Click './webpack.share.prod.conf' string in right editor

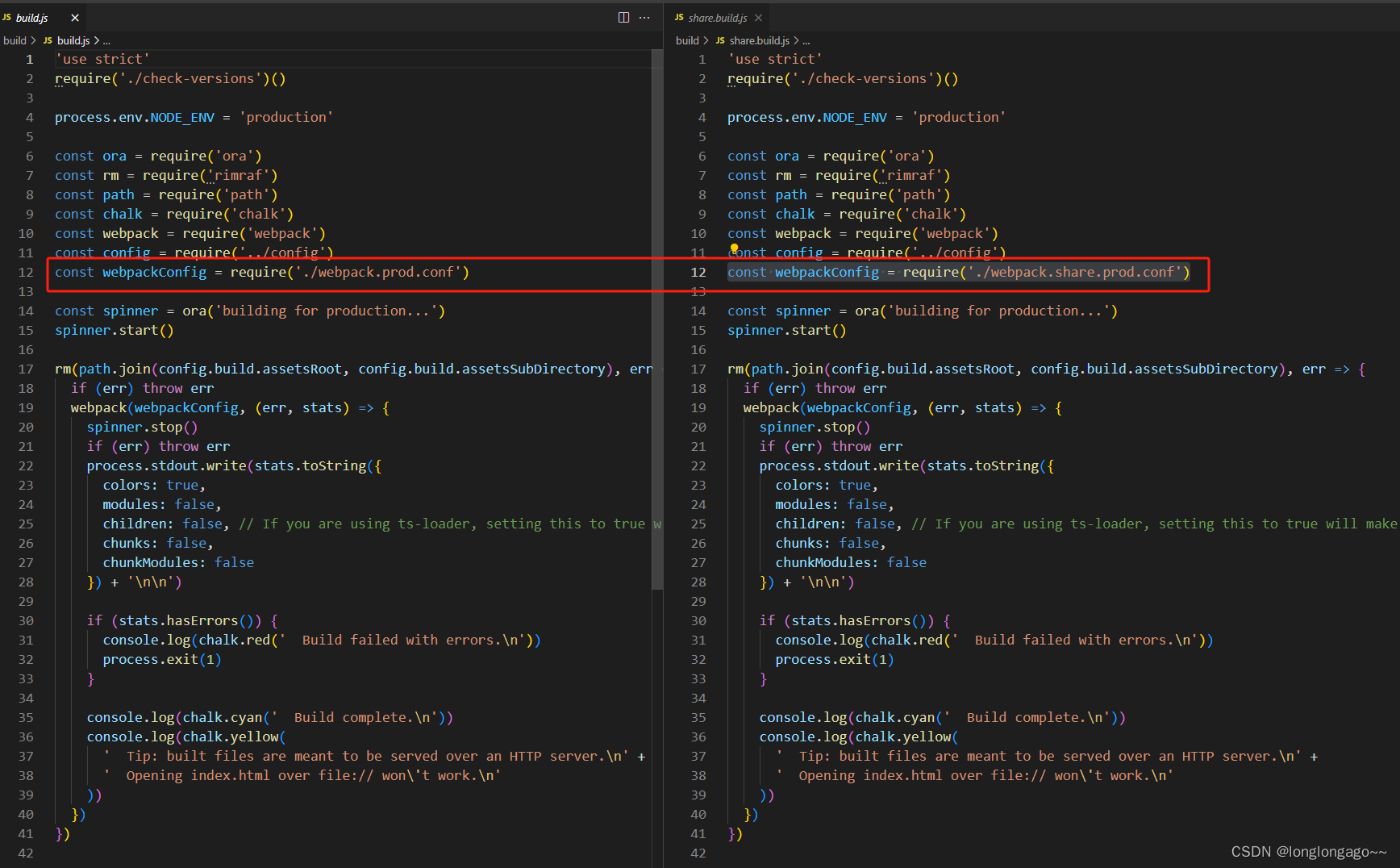pyautogui.click(x=1074, y=272)
